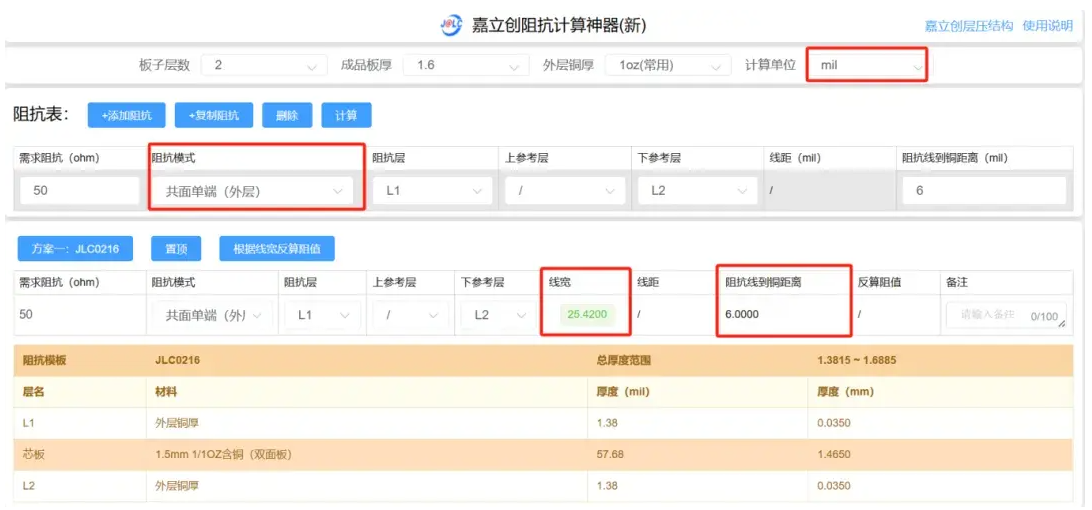
Task: Open result row 下参考层 dropdown showing L2
Action: [x=498, y=315]
